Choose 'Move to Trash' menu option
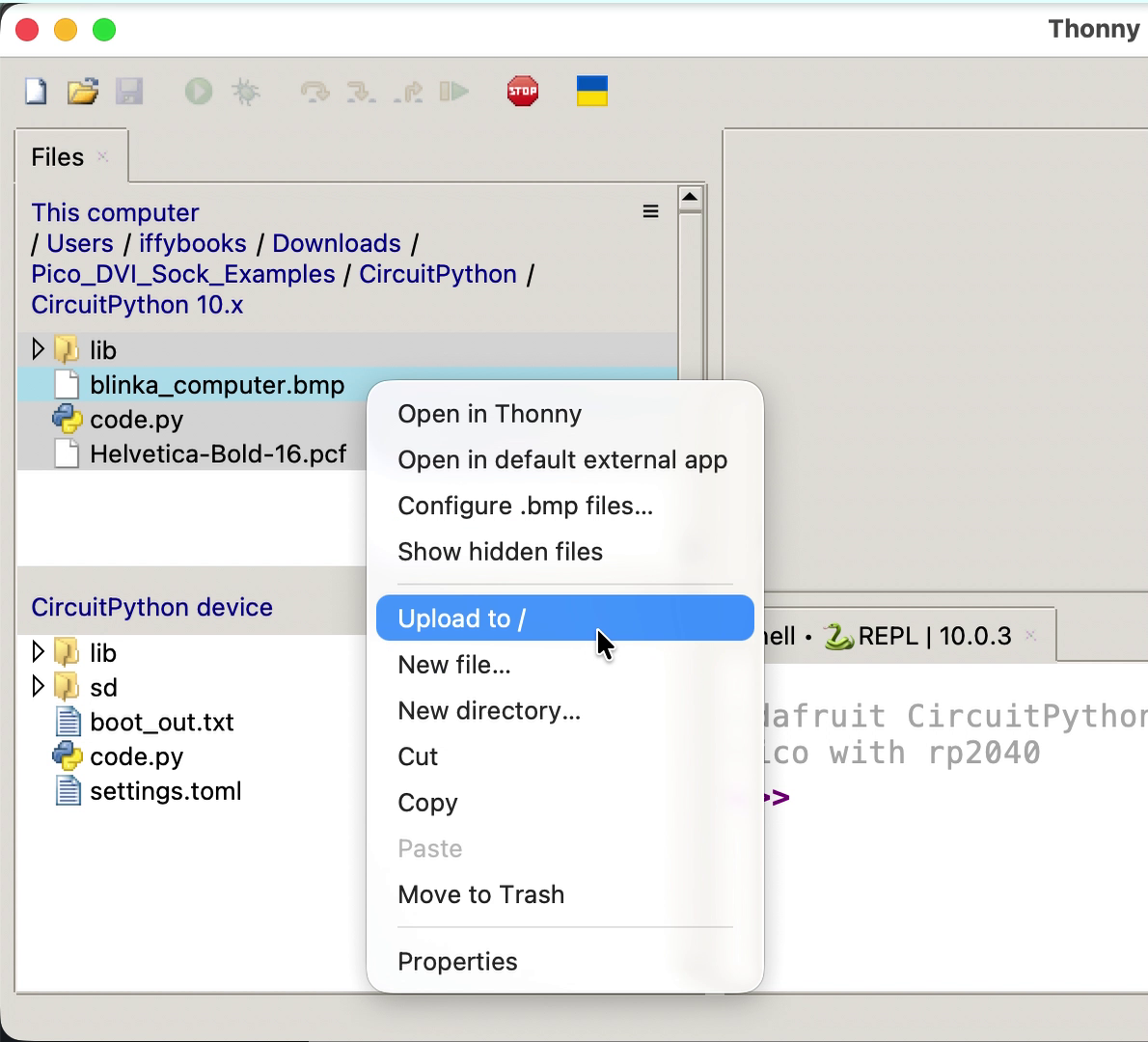This screenshot has height=1042, width=1148. pyautogui.click(x=480, y=894)
